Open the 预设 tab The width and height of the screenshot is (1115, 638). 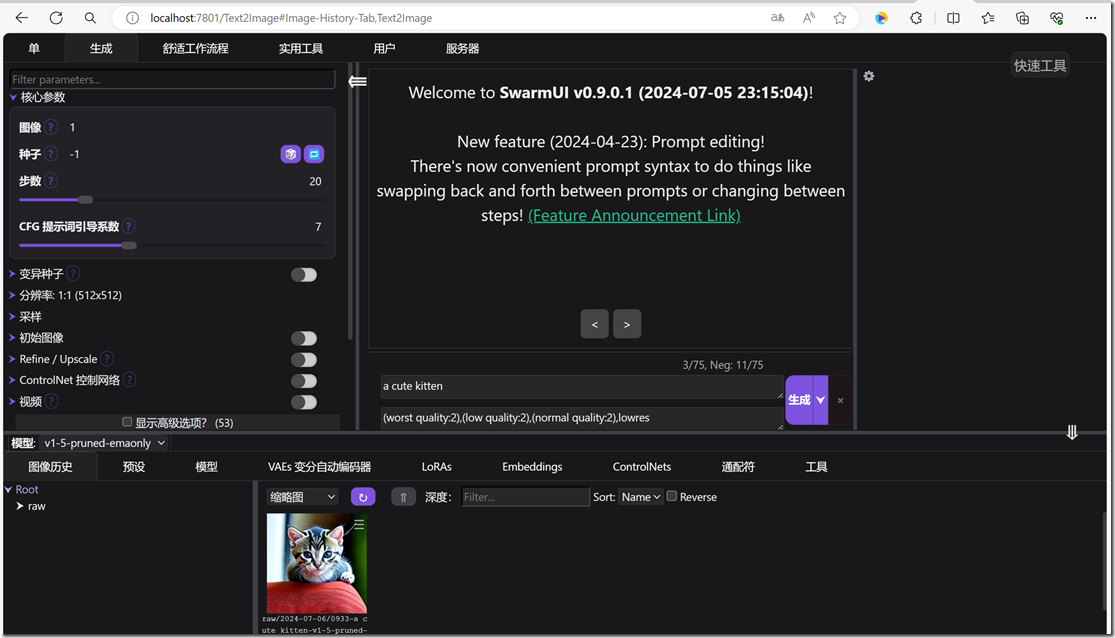134,467
